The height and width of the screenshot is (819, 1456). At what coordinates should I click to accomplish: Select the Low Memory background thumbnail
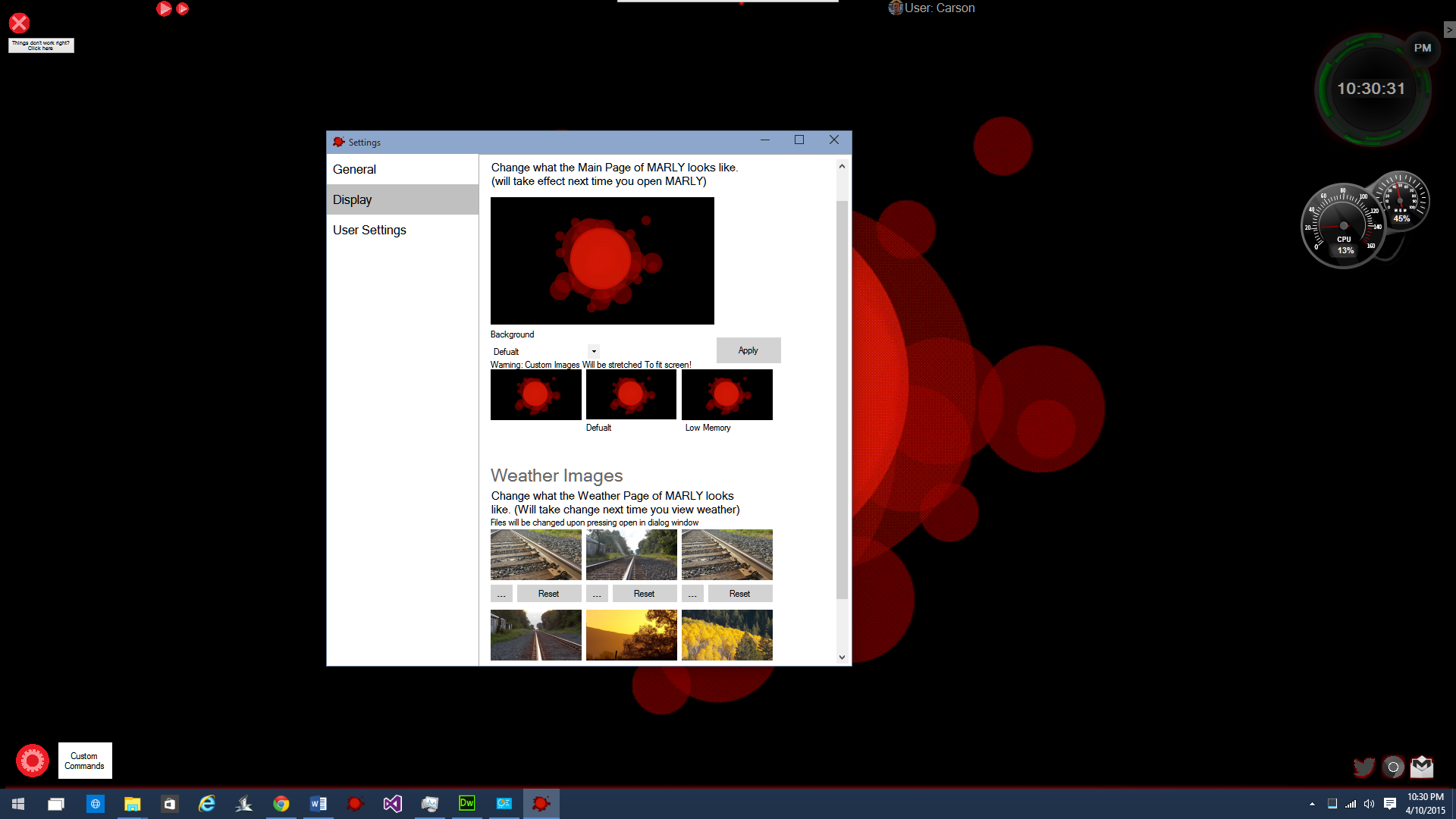click(726, 395)
